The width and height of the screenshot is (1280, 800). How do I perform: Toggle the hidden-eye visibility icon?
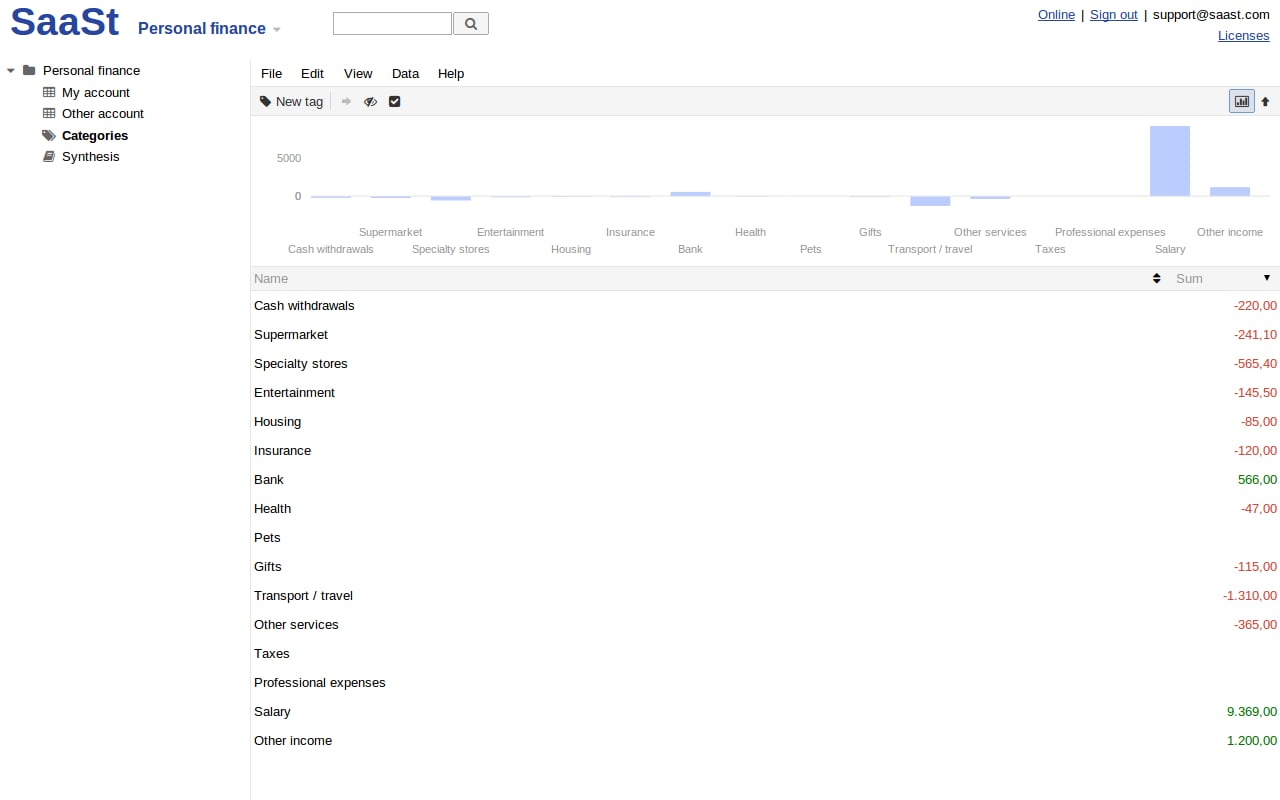coord(370,101)
